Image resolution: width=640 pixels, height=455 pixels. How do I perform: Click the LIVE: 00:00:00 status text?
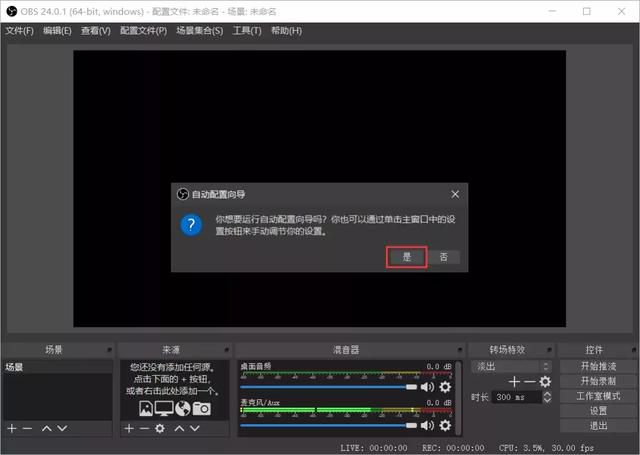coord(373,448)
